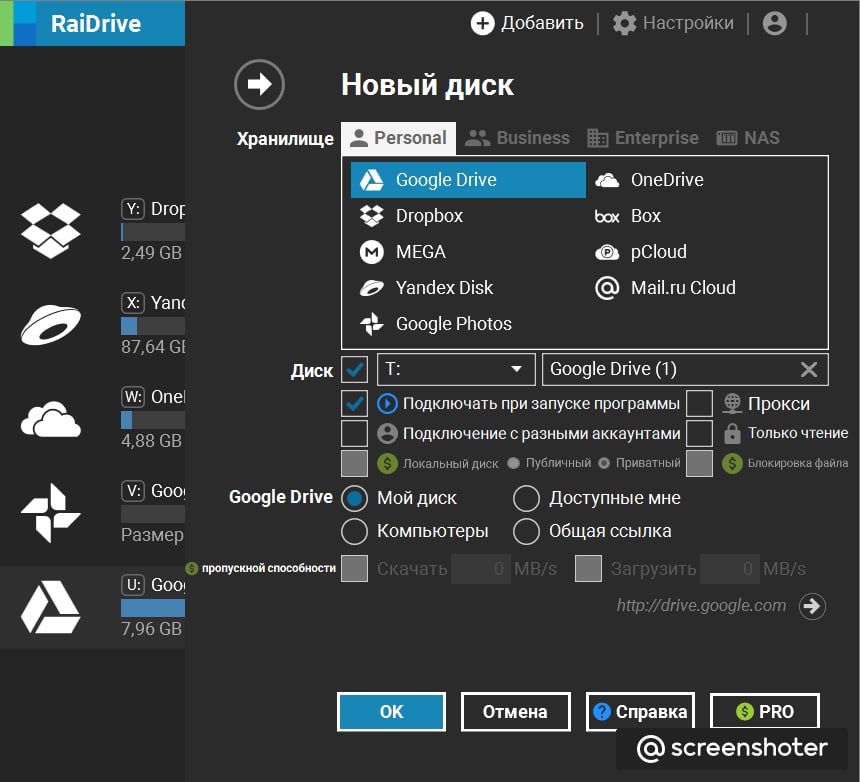Open help with the Справка button
The width and height of the screenshot is (860, 782).
pos(640,712)
